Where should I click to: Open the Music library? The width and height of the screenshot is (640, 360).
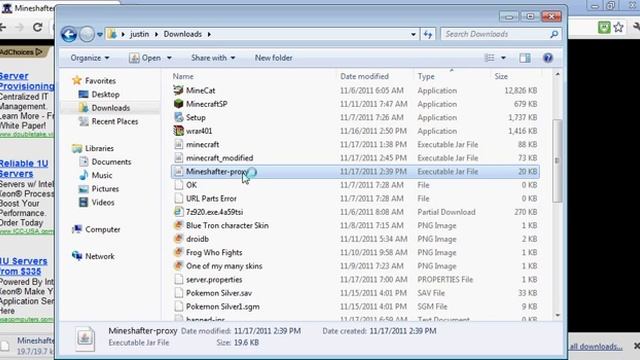pyautogui.click(x=102, y=175)
